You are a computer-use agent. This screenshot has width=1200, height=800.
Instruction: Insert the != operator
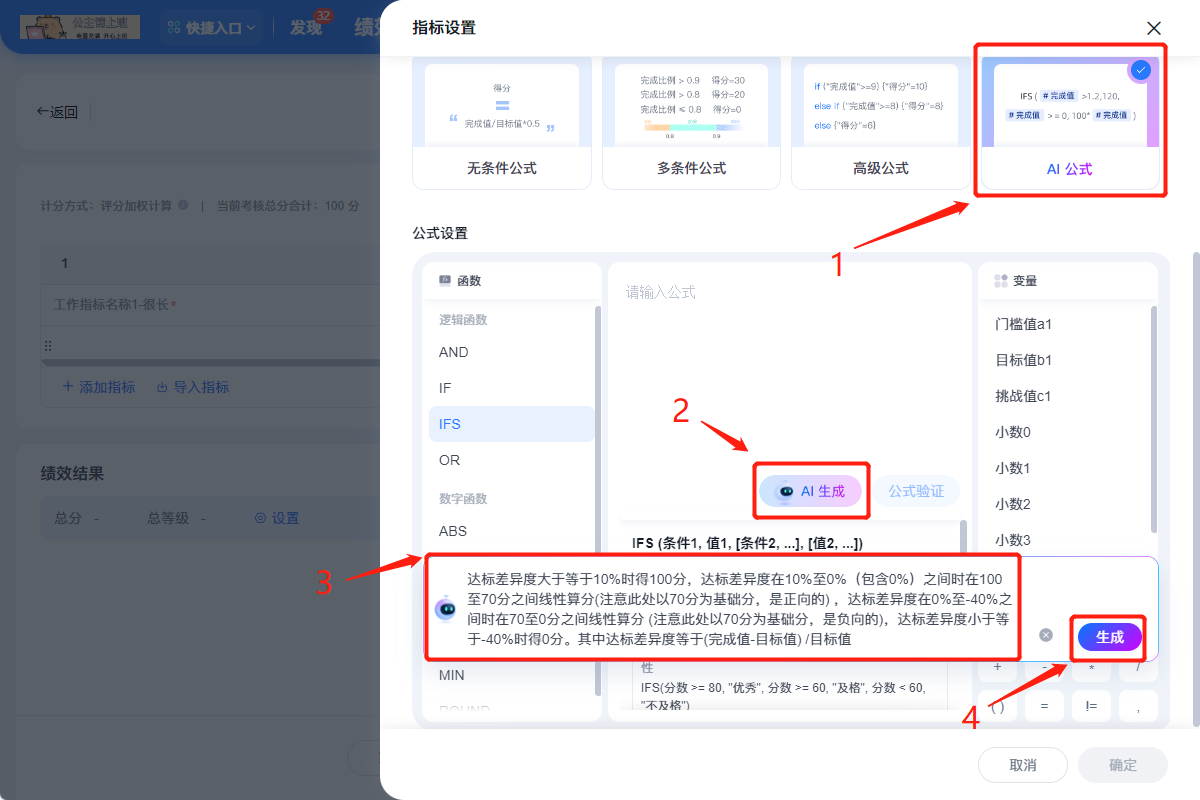[1091, 706]
